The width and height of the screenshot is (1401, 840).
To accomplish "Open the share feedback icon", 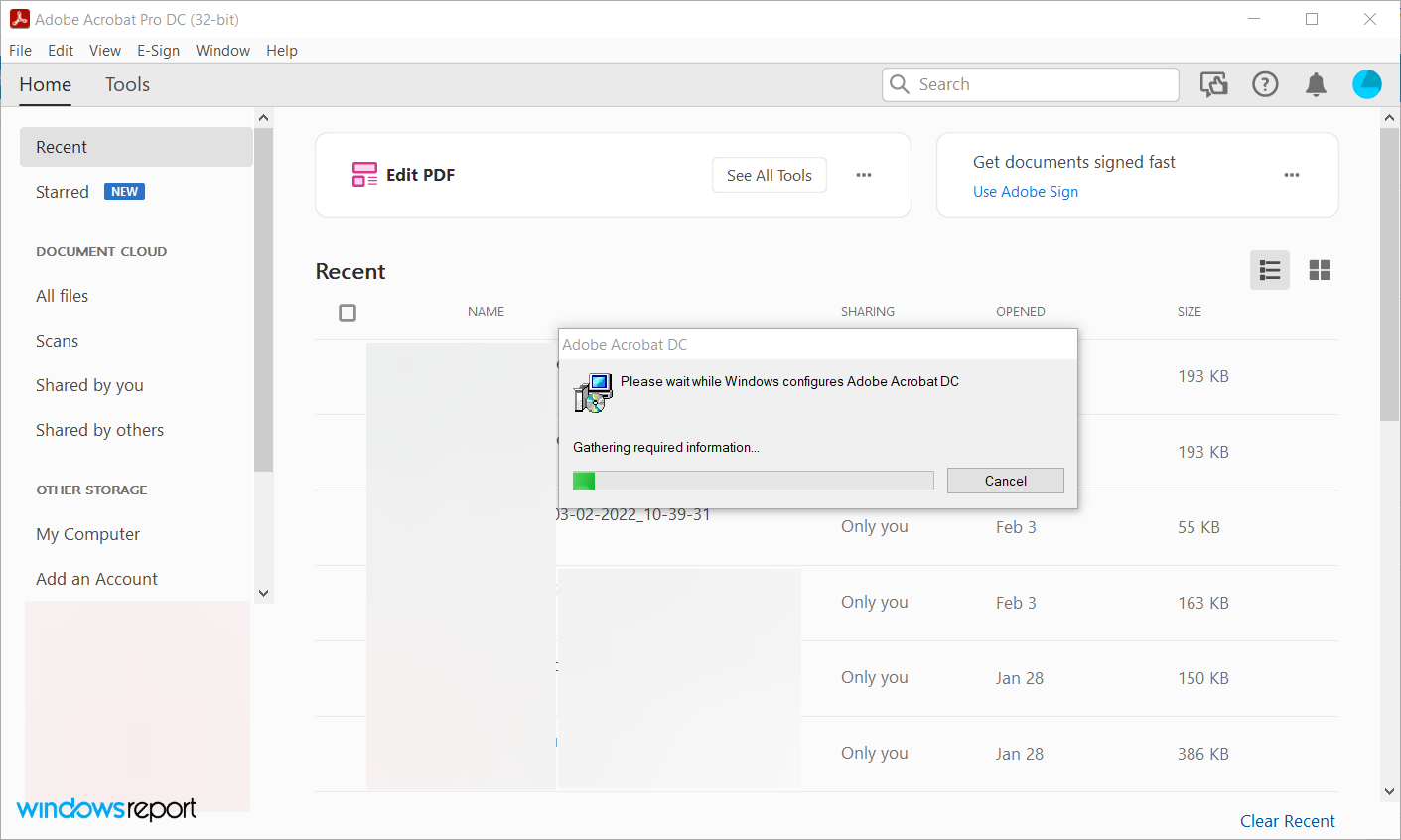I will click(1214, 84).
